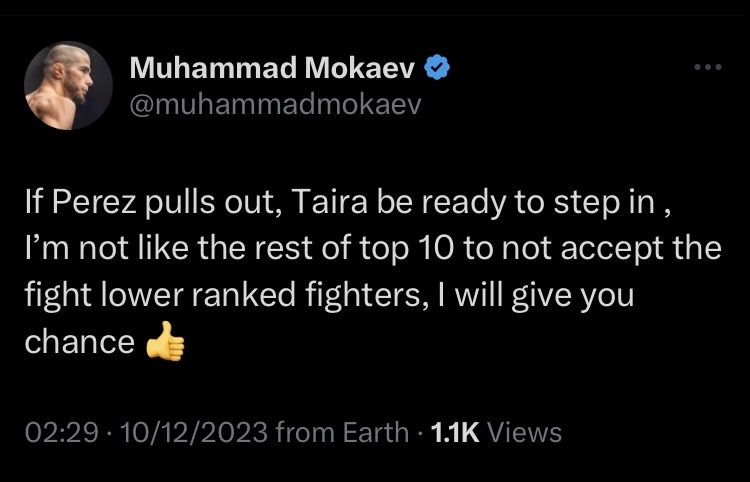The width and height of the screenshot is (750, 482).
Task: Click the 10/12/2023 date
Action: coord(194,432)
